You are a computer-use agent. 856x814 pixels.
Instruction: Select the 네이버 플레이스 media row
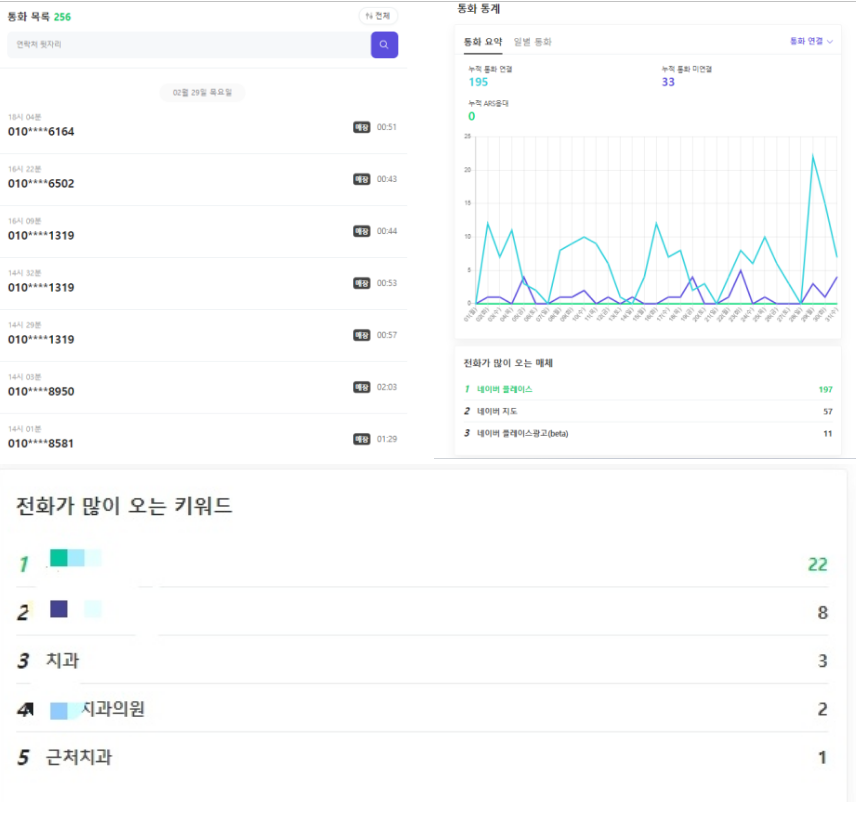tap(648, 389)
